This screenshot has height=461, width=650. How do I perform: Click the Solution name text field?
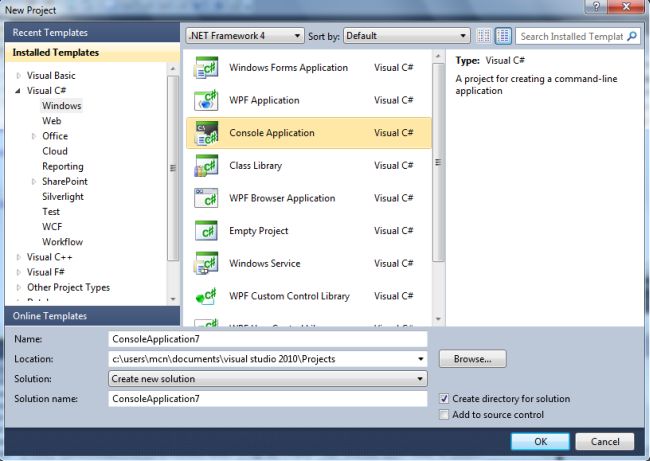pos(268,399)
